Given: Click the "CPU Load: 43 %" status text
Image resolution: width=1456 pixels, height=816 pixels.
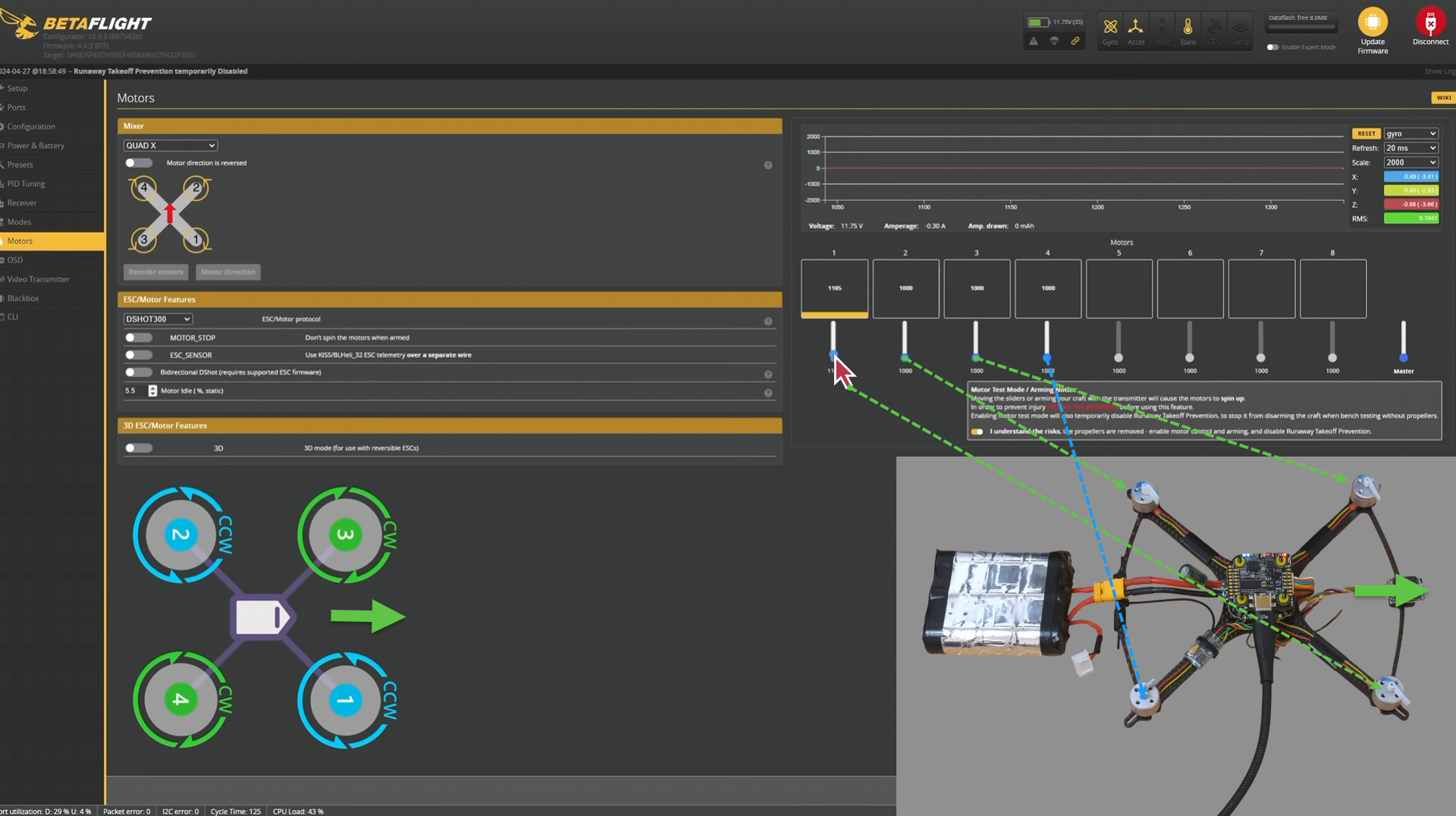Looking at the screenshot, I should click(298, 811).
